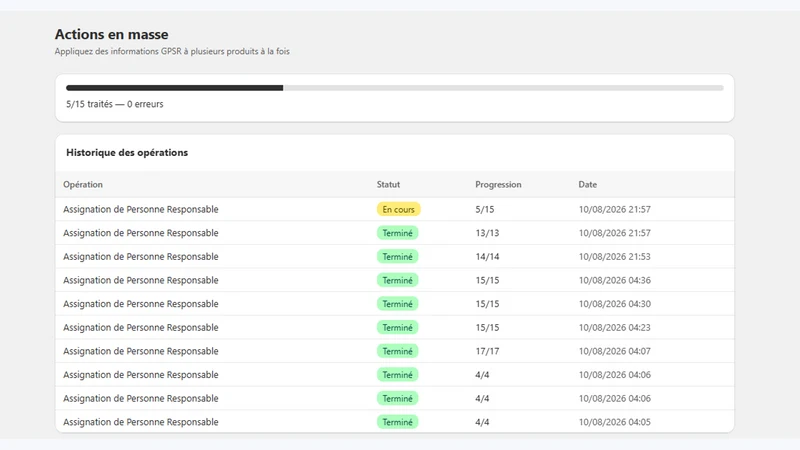Click the in-progress 5/15 progression value

coord(485,209)
